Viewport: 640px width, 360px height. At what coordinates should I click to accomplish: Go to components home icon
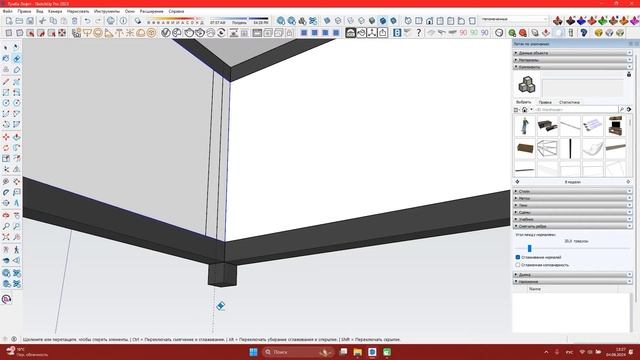(x=524, y=109)
